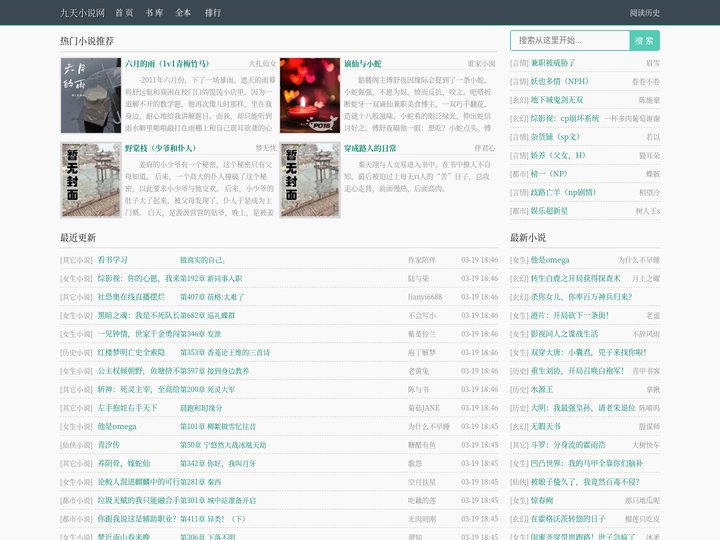Open chapter 第192章 新同事入职
The height and width of the screenshot is (540, 720).
(212, 278)
